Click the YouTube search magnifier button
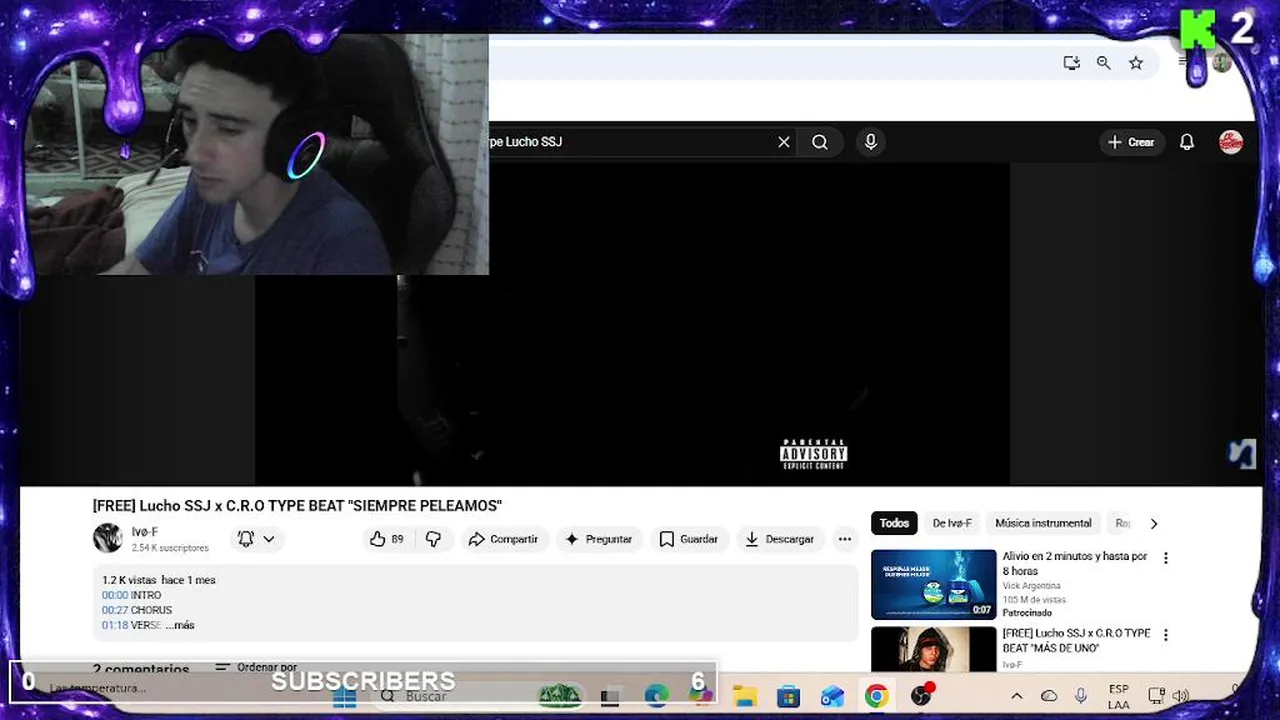1280x720 pixels. tap(820, 142)
